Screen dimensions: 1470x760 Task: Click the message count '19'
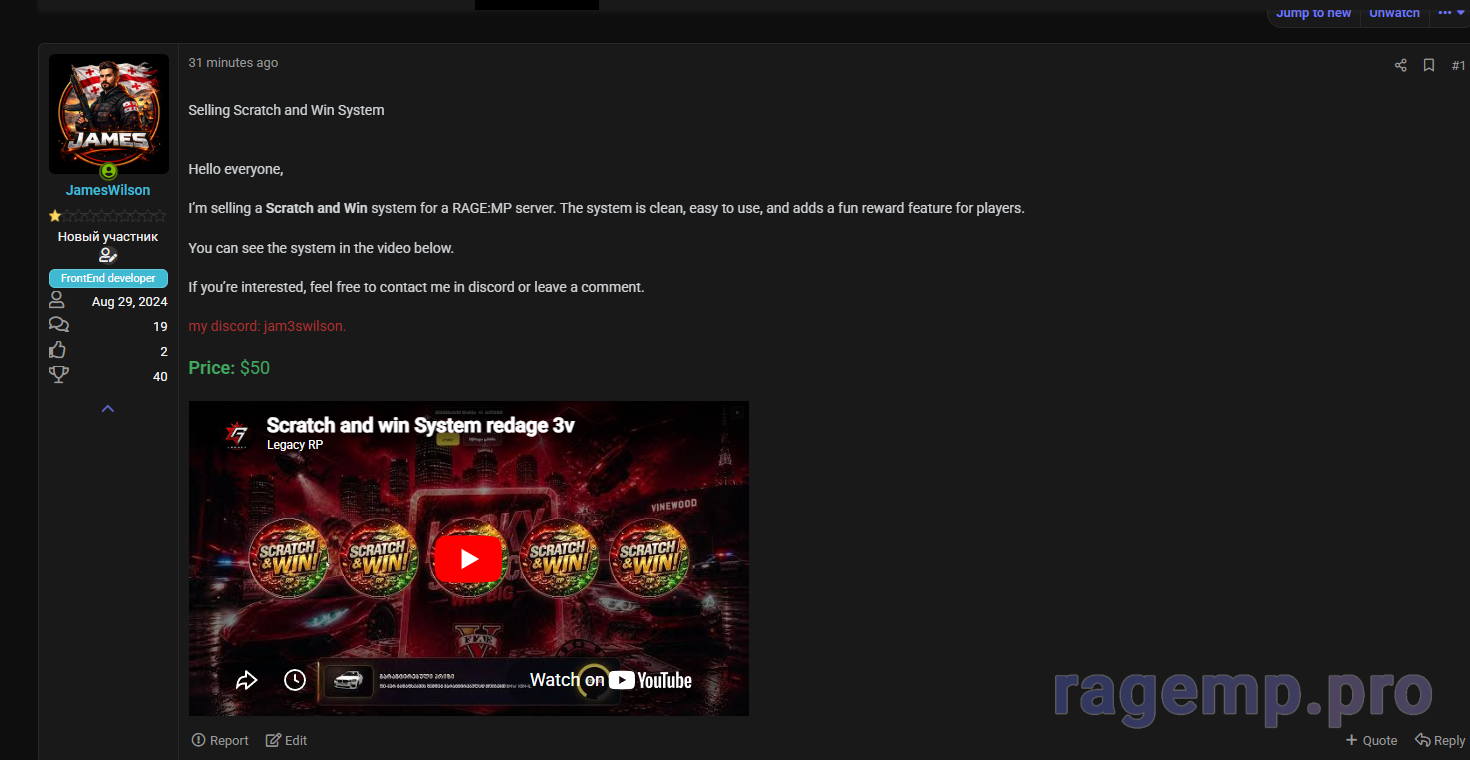160,326
